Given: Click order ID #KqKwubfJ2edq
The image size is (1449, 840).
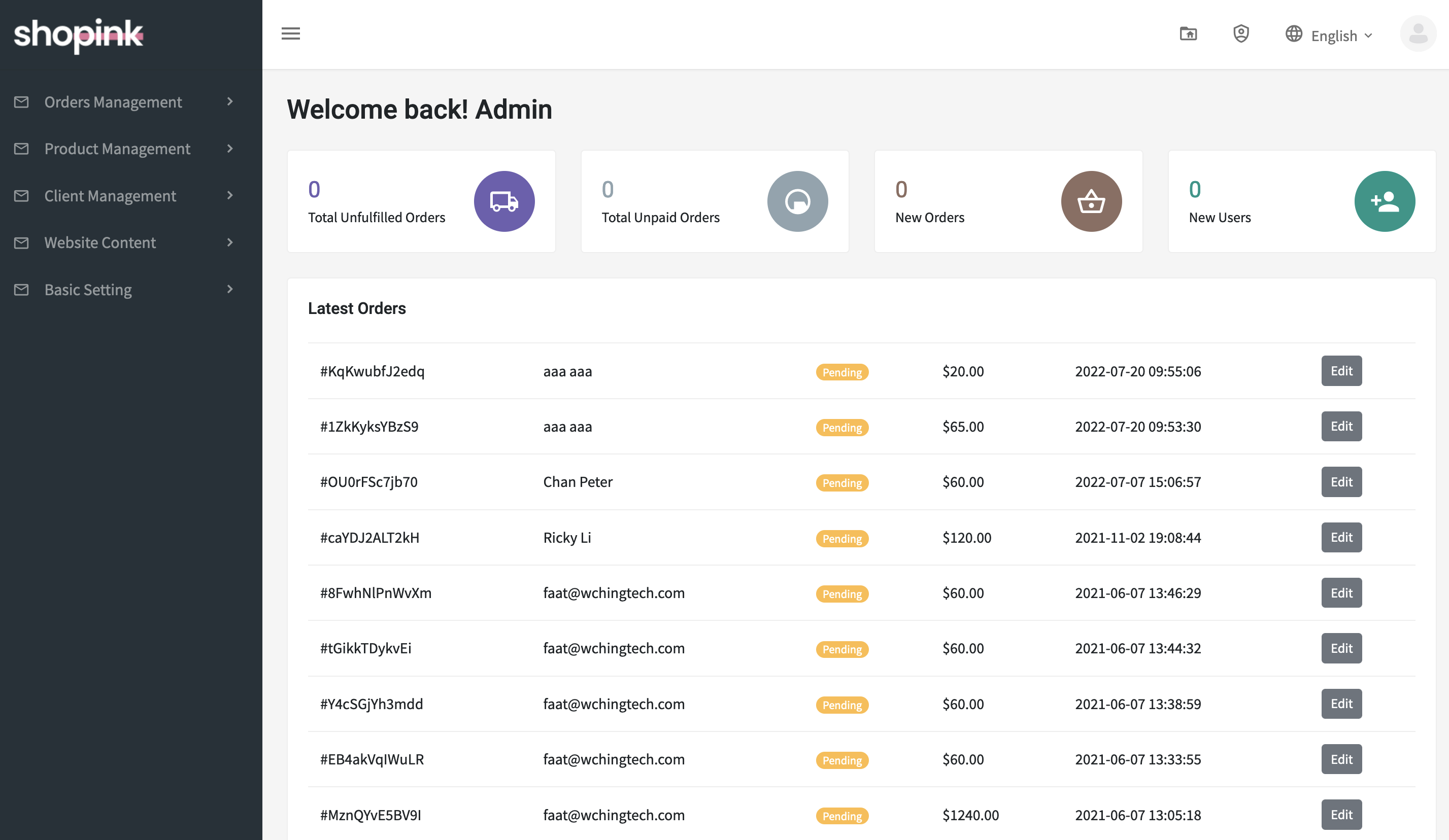Looking at the screenshot, I should [372, 372].
